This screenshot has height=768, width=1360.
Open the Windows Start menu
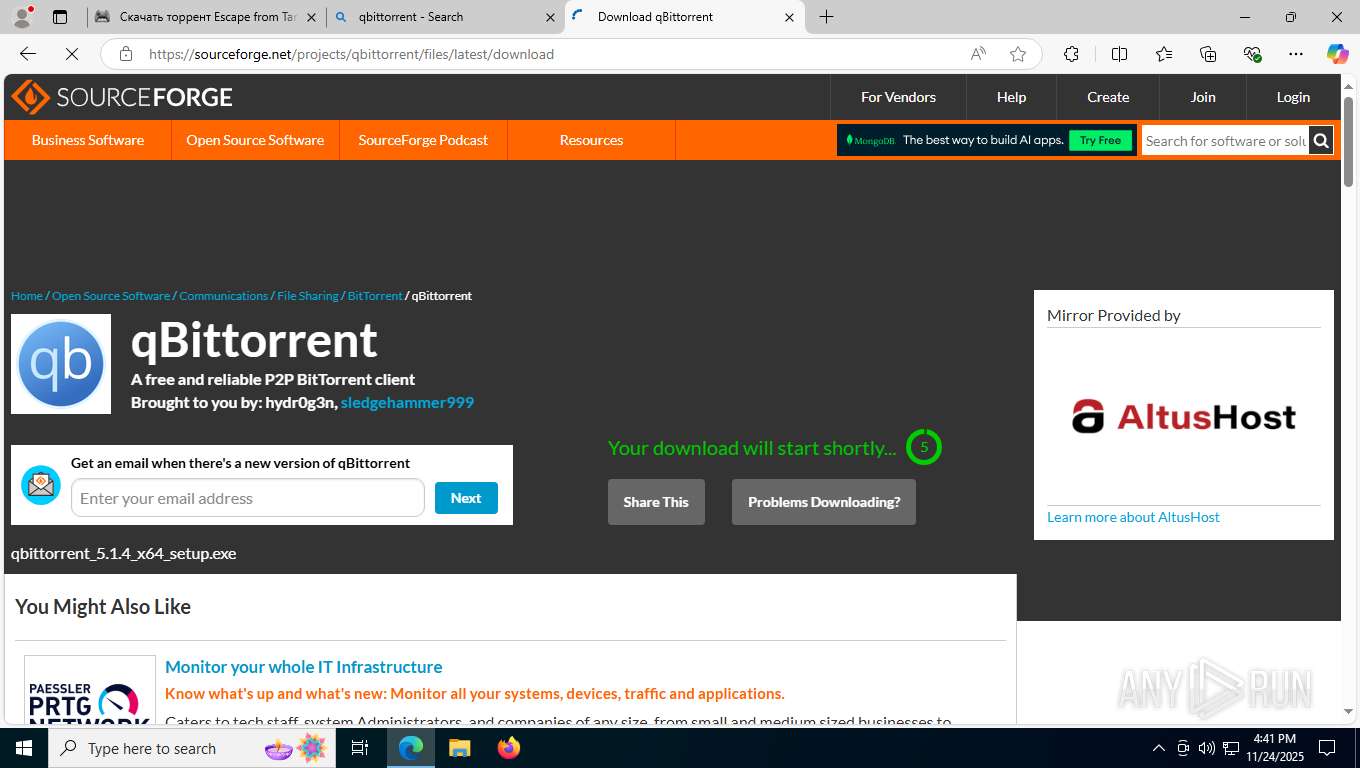pyautogui.click(x=23, y=748)
